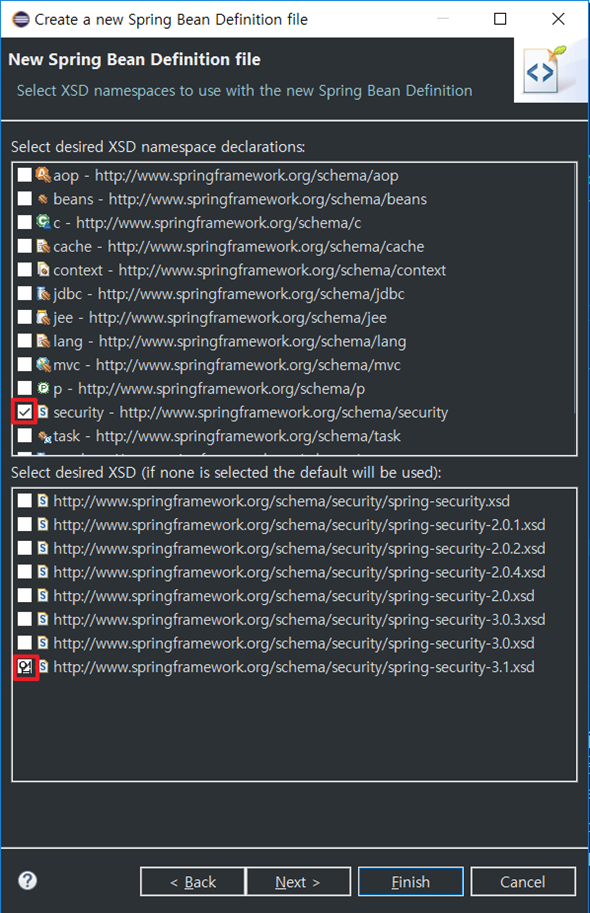
Task: Click the beans namespace icon
Action: click(x=43, y=199)
